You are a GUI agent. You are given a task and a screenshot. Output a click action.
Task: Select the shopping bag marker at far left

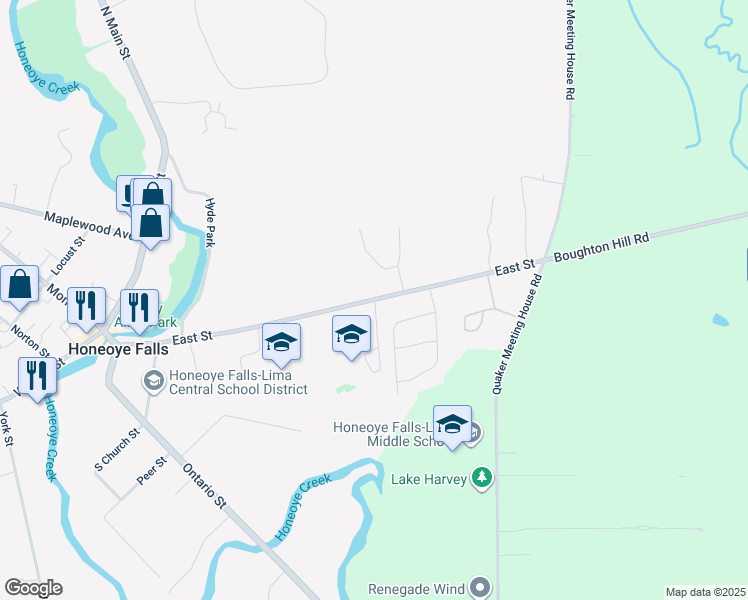19,286
